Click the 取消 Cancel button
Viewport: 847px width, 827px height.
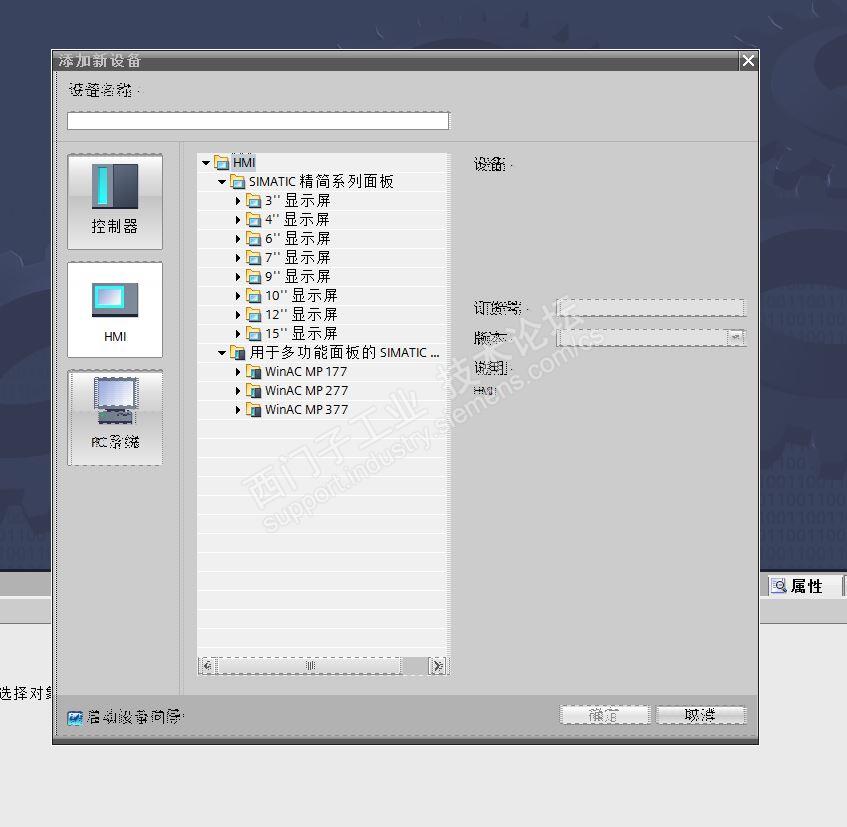coord(701,715)
